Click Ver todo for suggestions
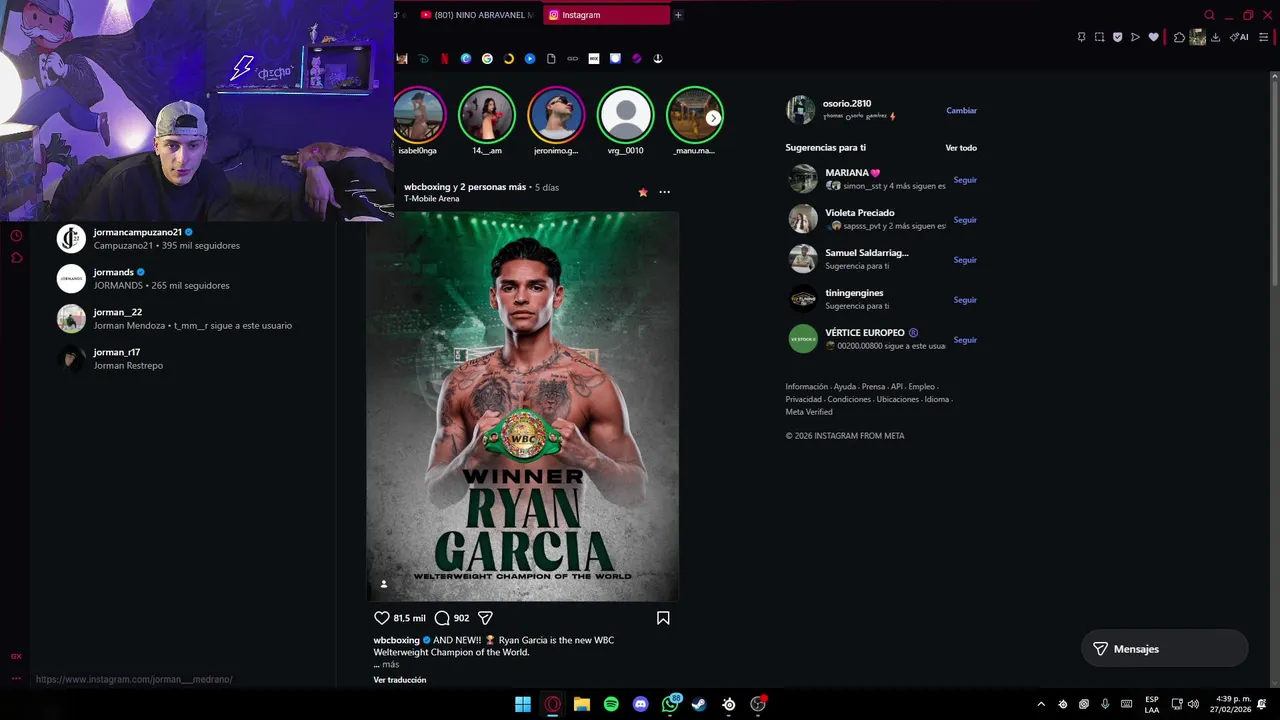This screenshot has height=720, width=1280. [961, 148]
